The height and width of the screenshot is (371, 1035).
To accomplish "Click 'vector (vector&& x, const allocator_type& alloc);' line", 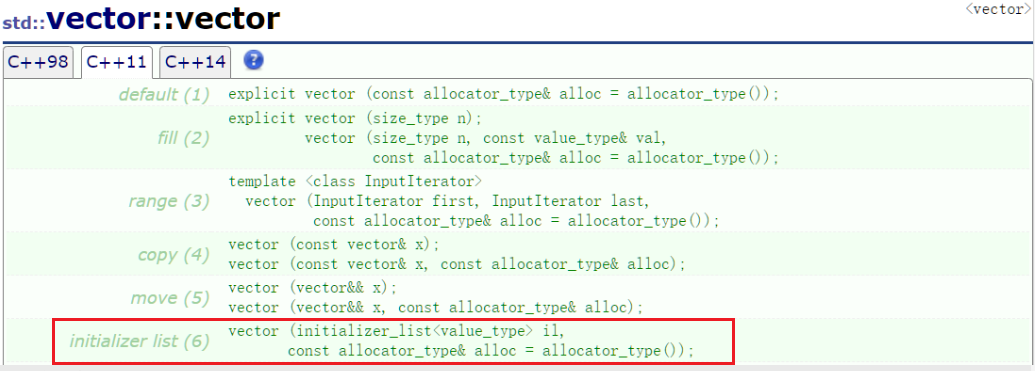I will [x=436, y=308].
